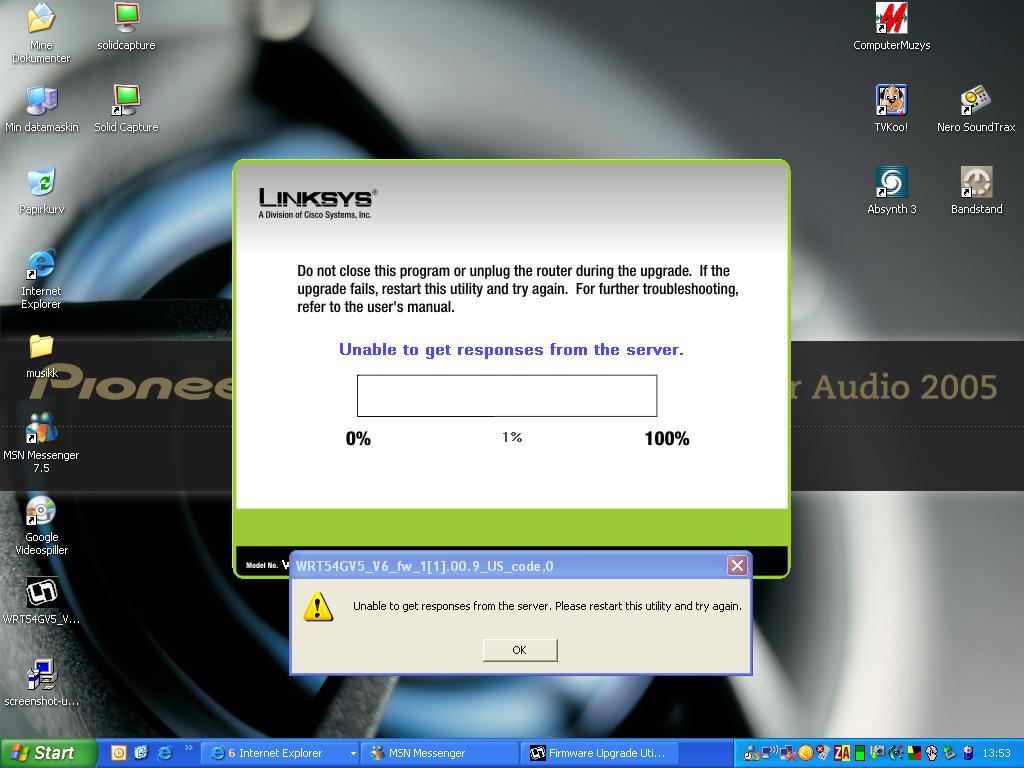Click the wireless network tray icon

[769, 752]
